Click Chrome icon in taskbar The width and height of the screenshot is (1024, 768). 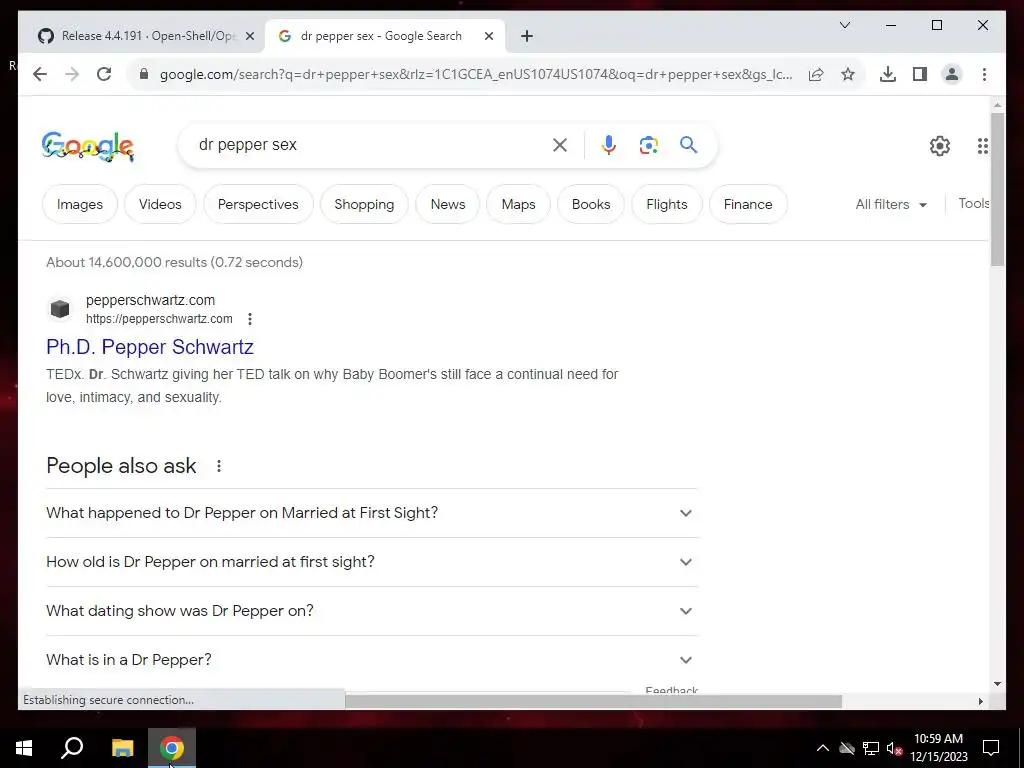coord(172,748)
